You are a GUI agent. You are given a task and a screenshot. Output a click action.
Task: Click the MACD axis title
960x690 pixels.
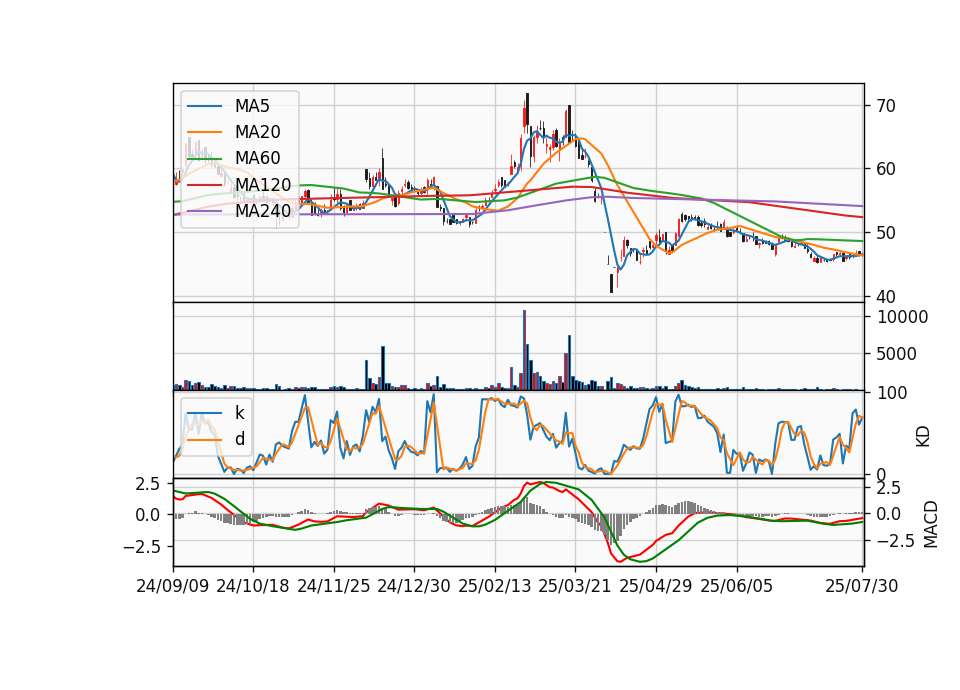931,524
